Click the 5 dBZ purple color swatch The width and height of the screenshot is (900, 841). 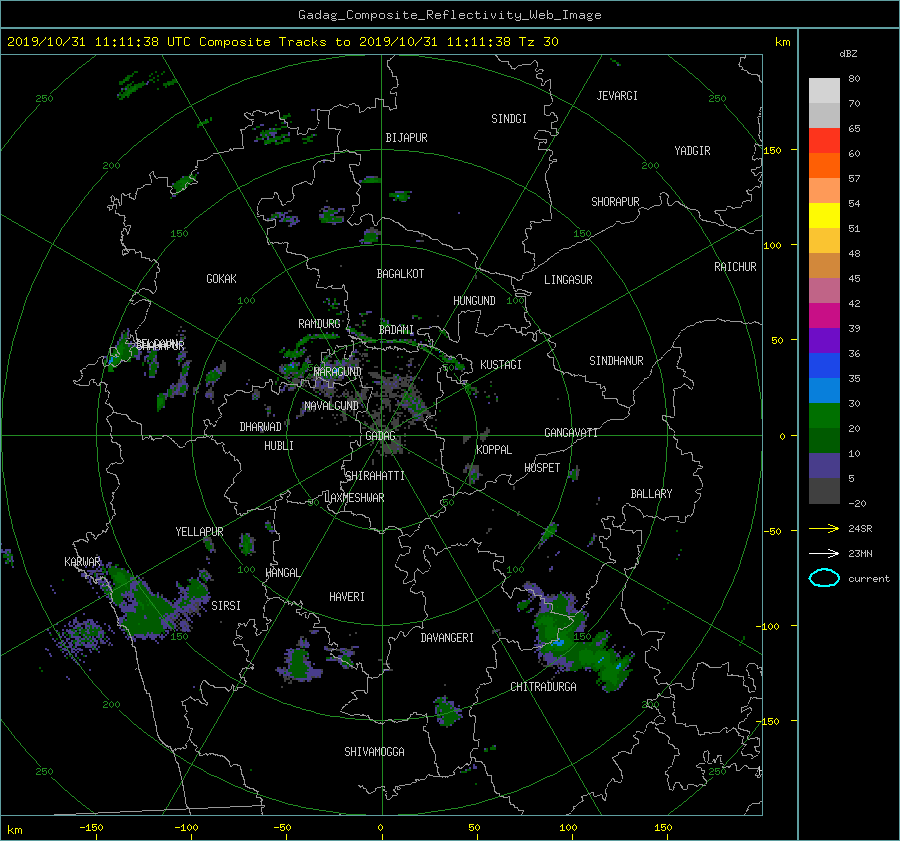824,465
